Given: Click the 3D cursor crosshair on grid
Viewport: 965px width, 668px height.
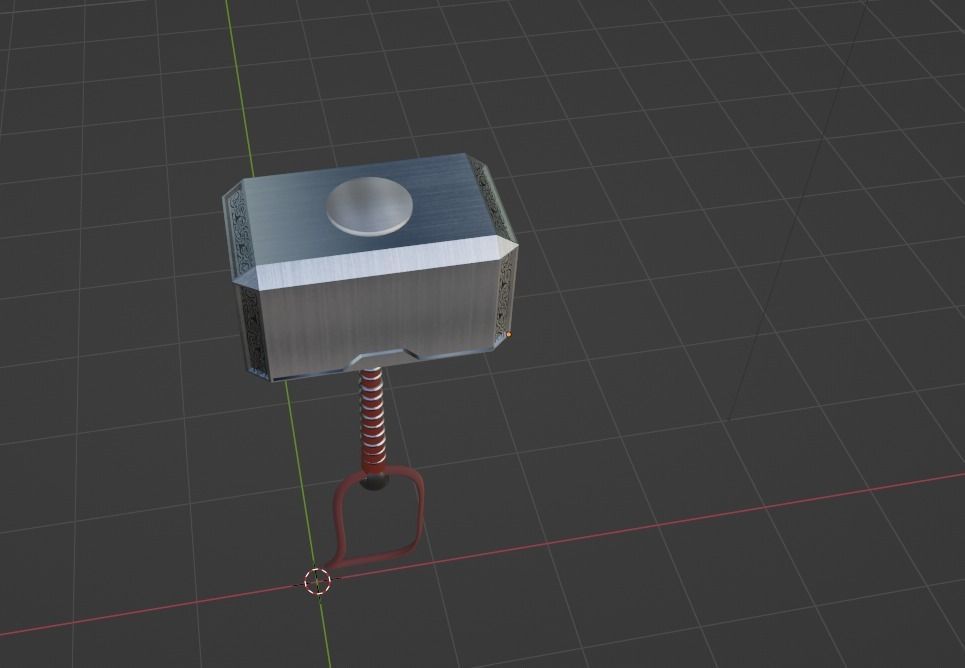Looking at the screenshot, I should [x=318, y=580].
